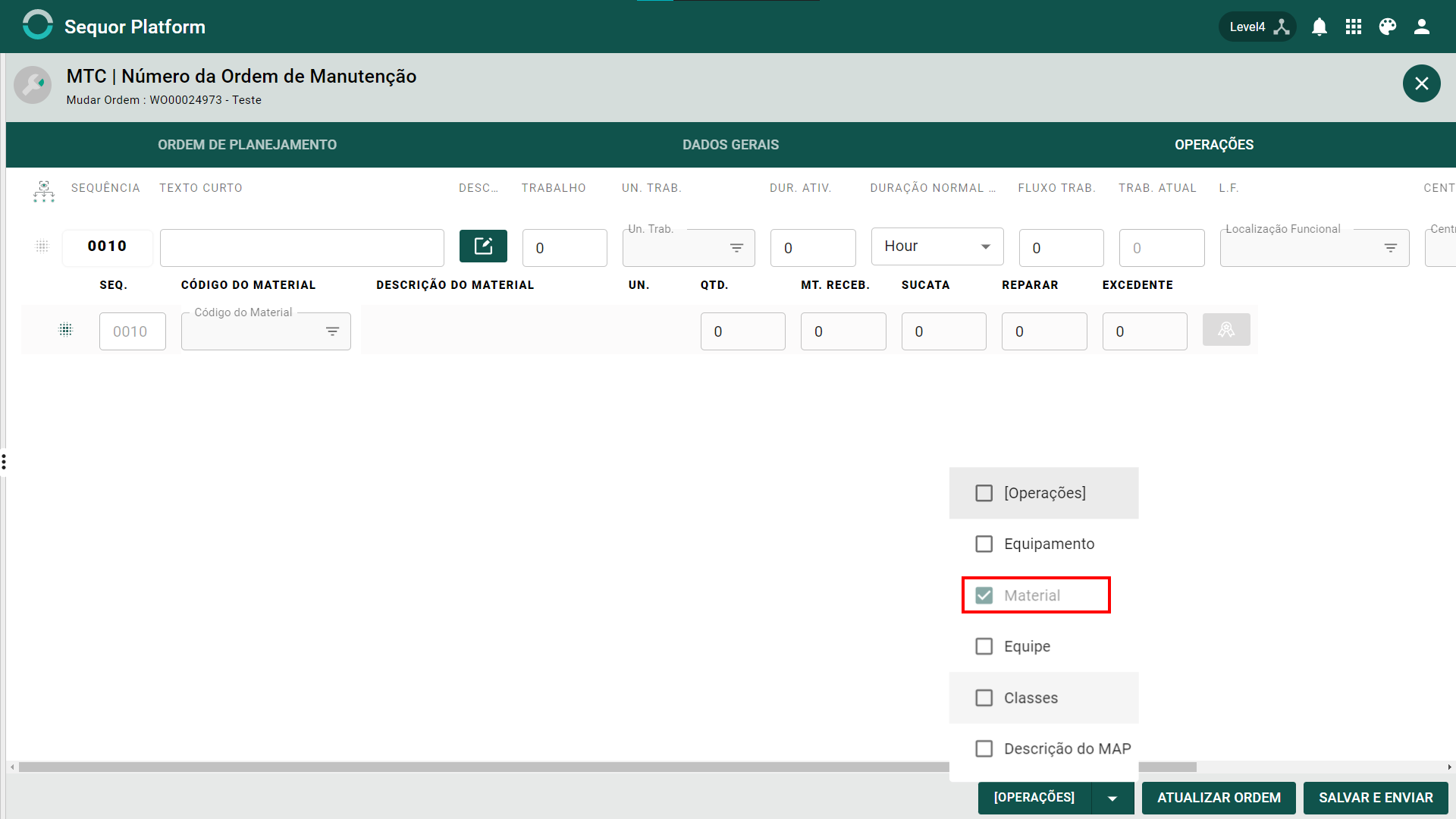Click the material Seq. 0010 field
The height and width of the screenshot is (819, 1456).
click(133, 331)
